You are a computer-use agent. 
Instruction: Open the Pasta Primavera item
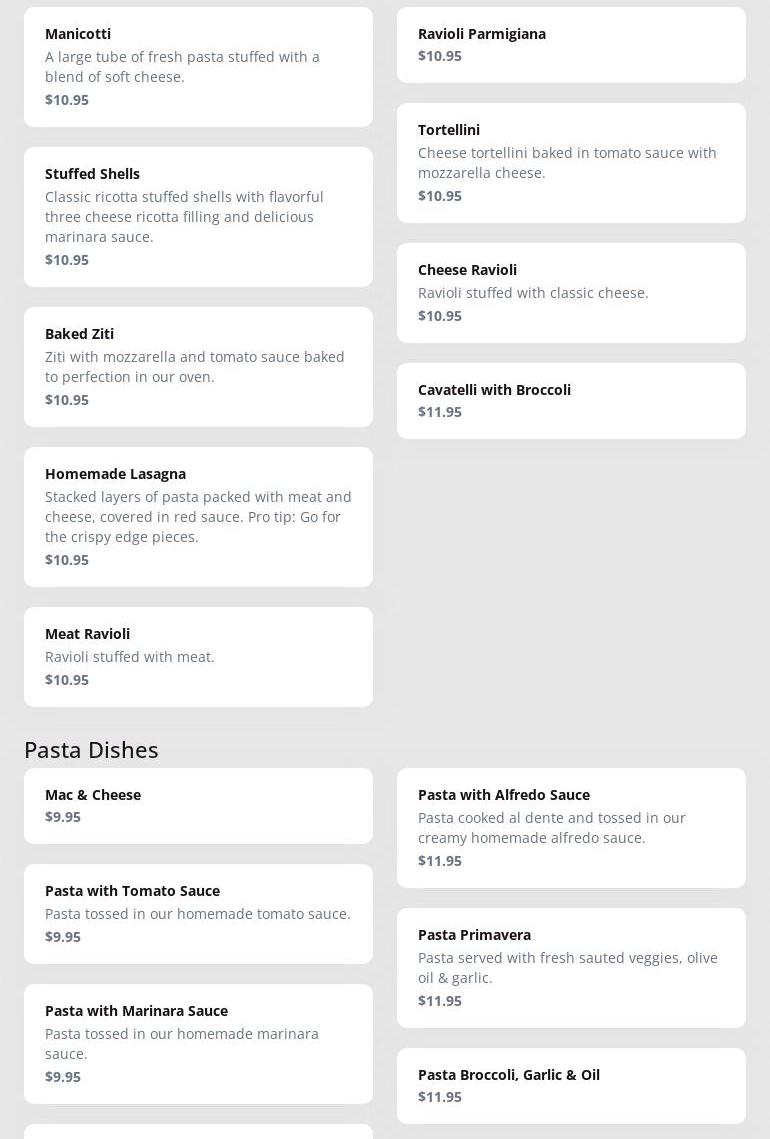571,967
